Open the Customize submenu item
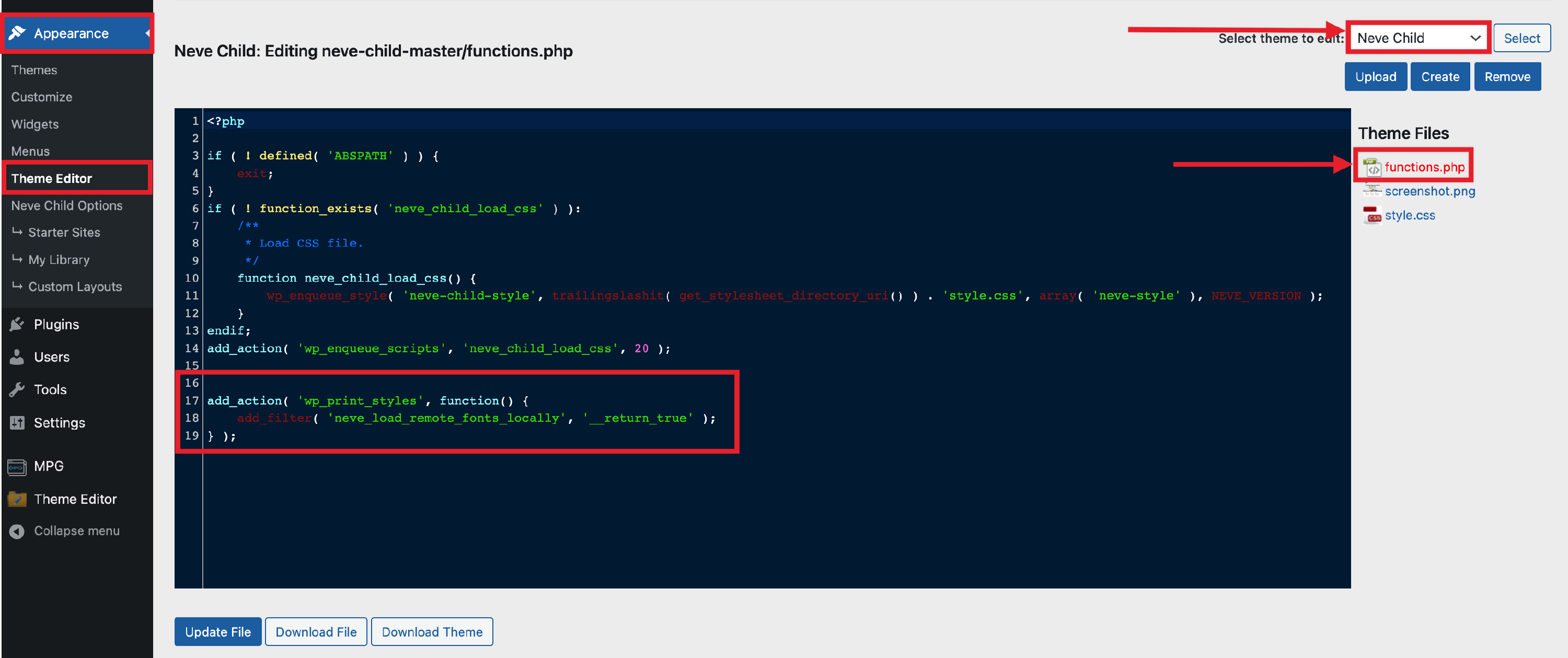This screenshot has width=1568, height=658. pyautogui.click(x=41, y=97)
